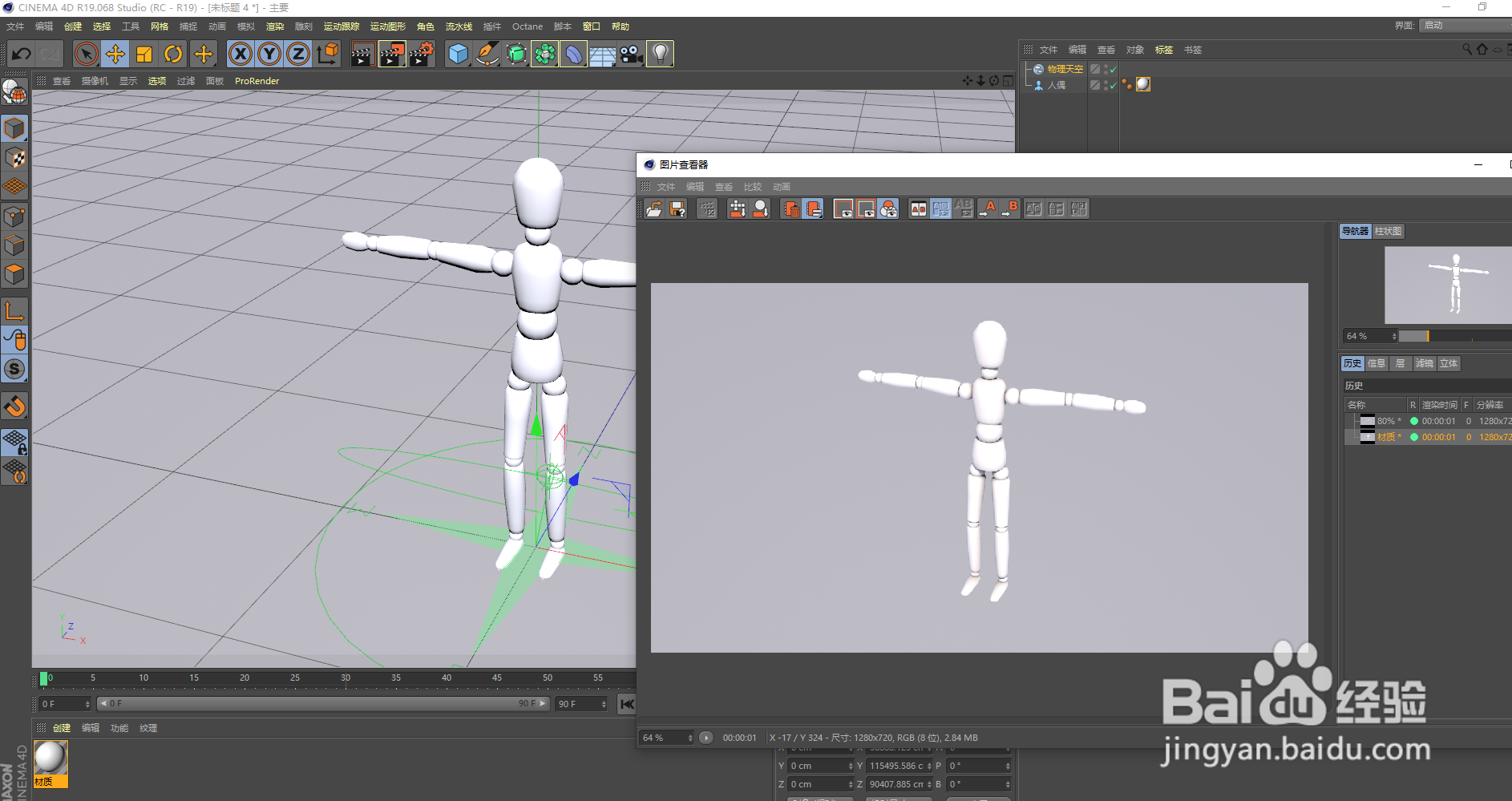
Task: Activate the Move tool
Action: [115, 55]
